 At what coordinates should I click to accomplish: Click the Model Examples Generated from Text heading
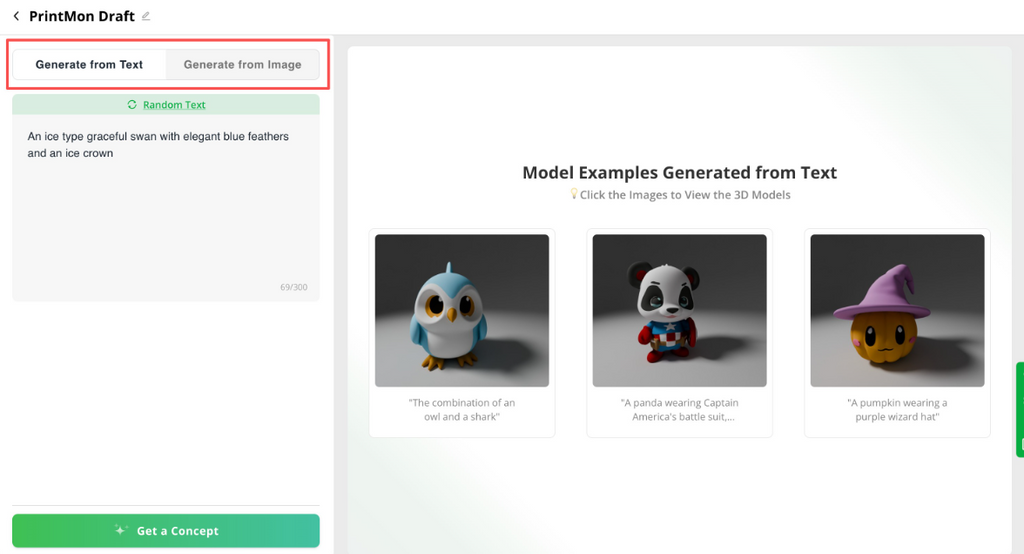[x=679, y=173]
